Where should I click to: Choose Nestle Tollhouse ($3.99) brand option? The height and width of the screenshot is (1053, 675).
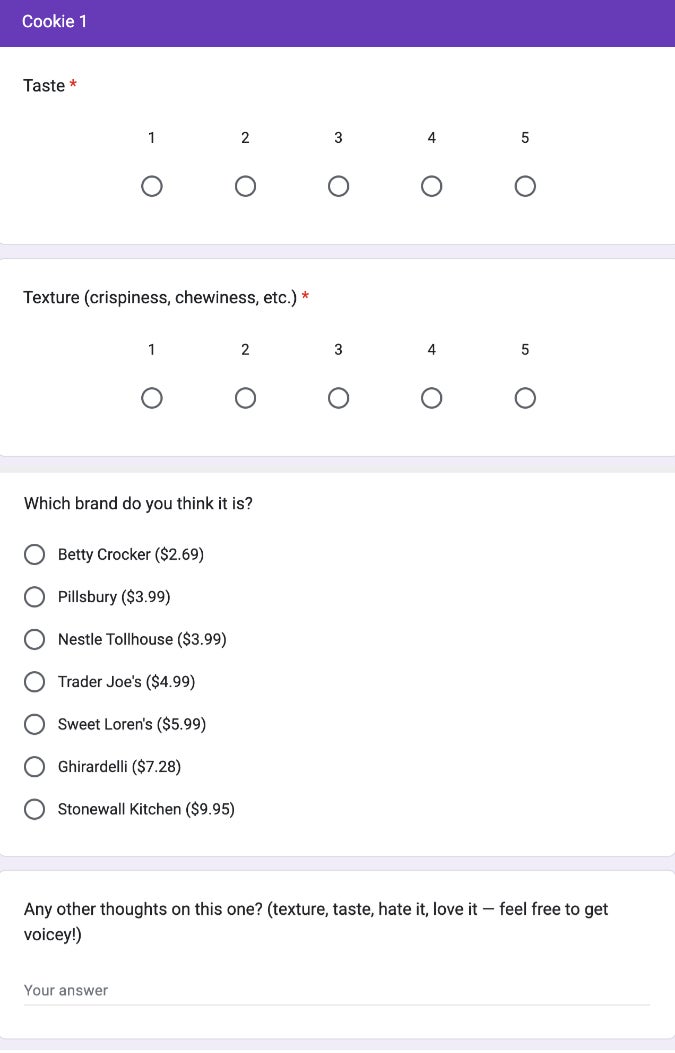(35, 639)
